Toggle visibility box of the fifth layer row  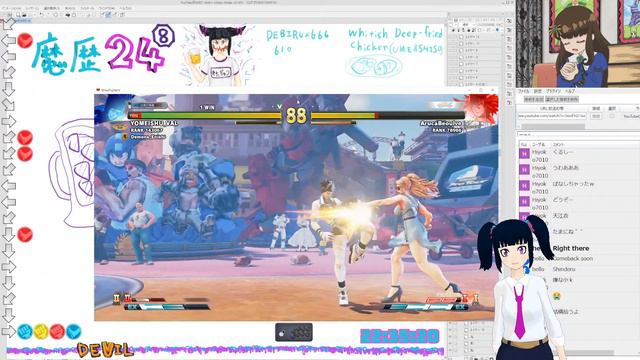(x=461, y=64)
